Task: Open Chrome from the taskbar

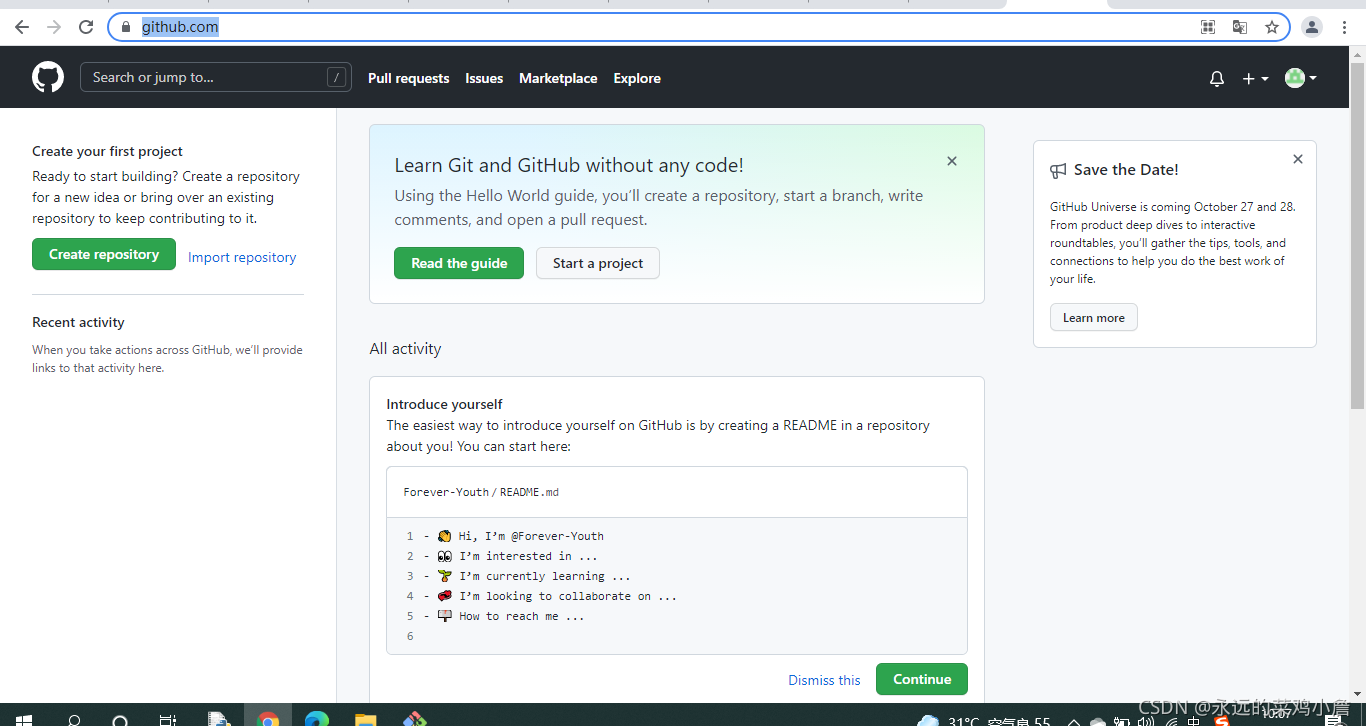Action: [x=268, y=719]
